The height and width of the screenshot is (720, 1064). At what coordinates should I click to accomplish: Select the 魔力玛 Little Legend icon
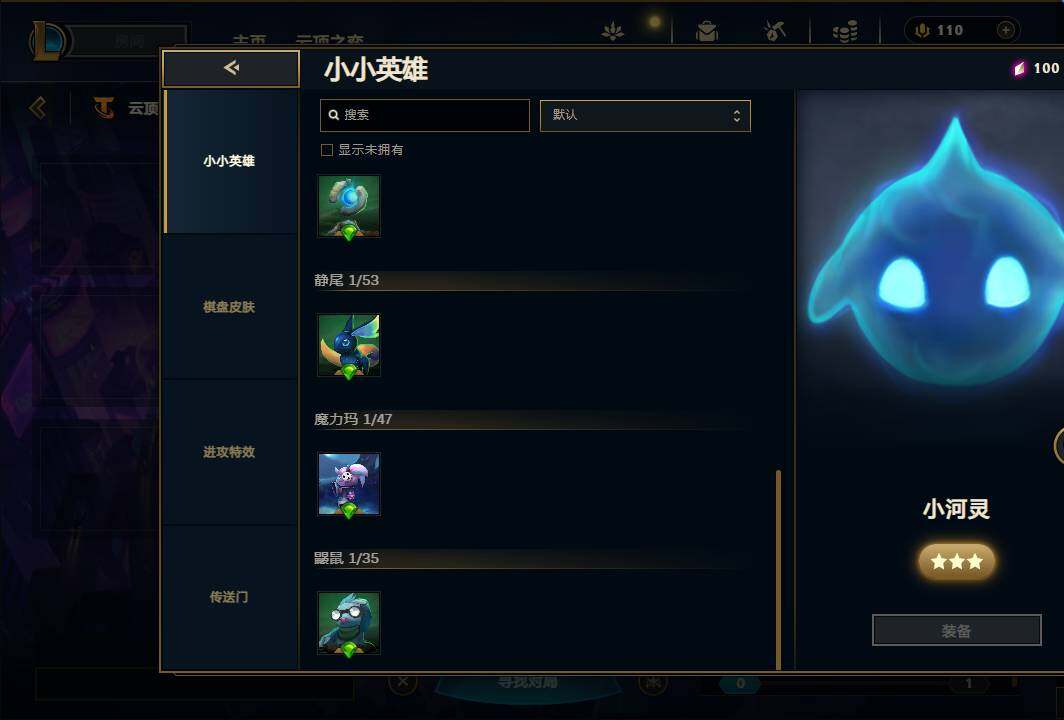(x=349, y=485)
